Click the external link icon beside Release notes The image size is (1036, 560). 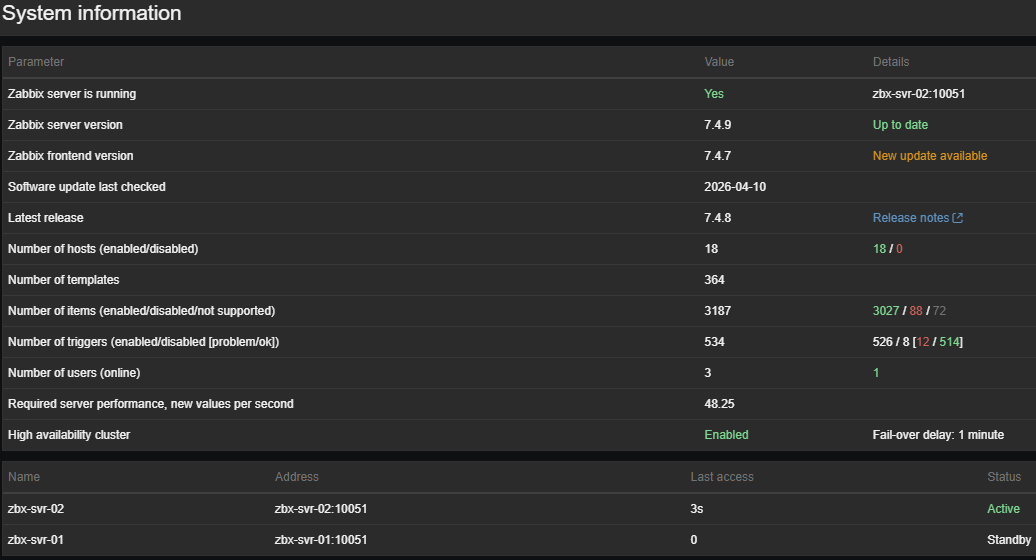[958, 218]
